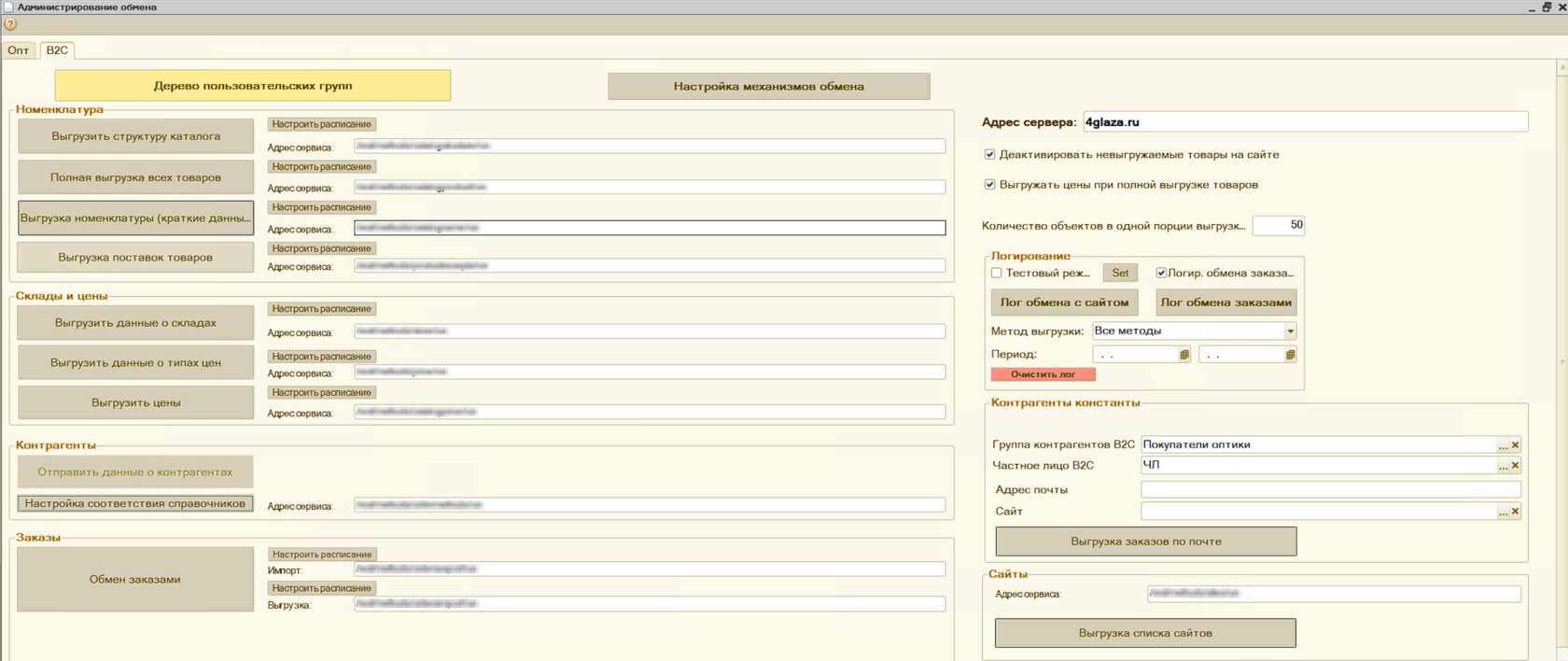Click Выгрузка номенклатуры (краткие данные) button

[x=135, y=218]
